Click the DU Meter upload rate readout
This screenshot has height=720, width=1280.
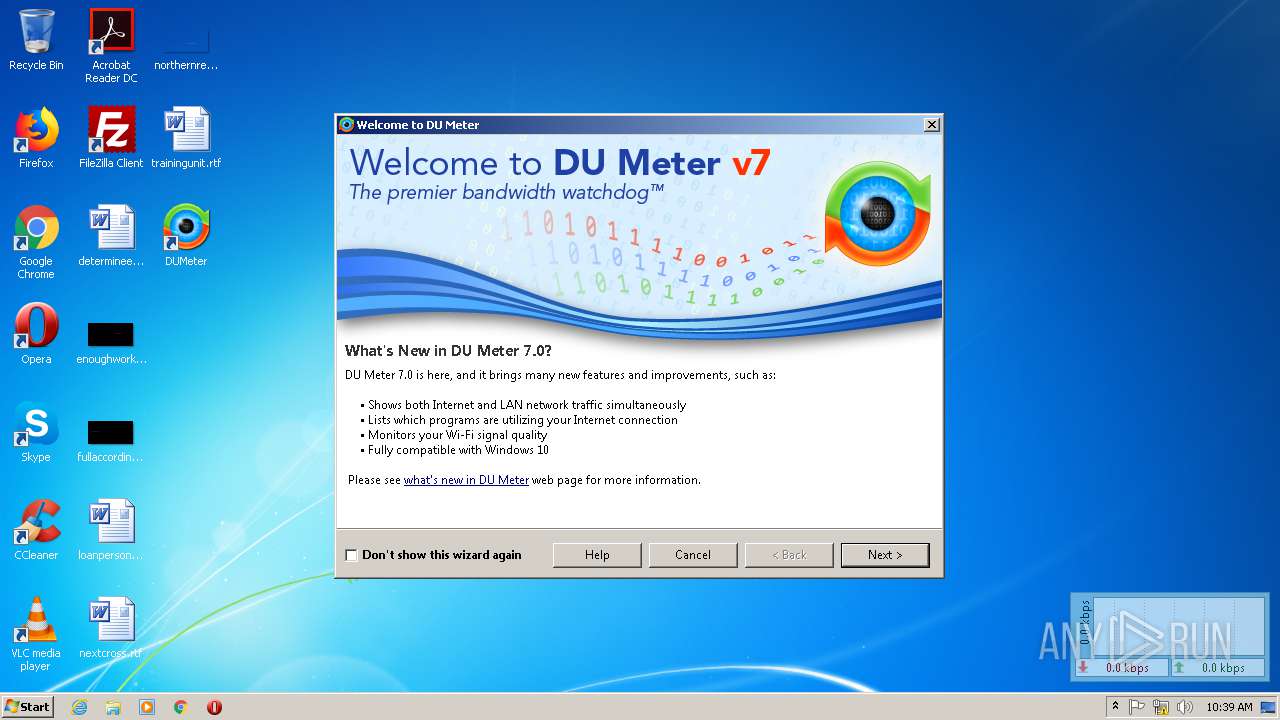(x=1217, y=667)
